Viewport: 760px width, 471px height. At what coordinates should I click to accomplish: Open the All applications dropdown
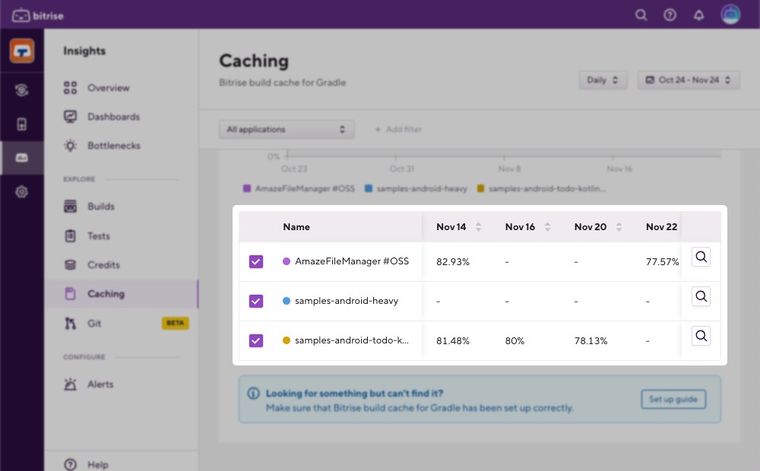click(x=286, y=129)
